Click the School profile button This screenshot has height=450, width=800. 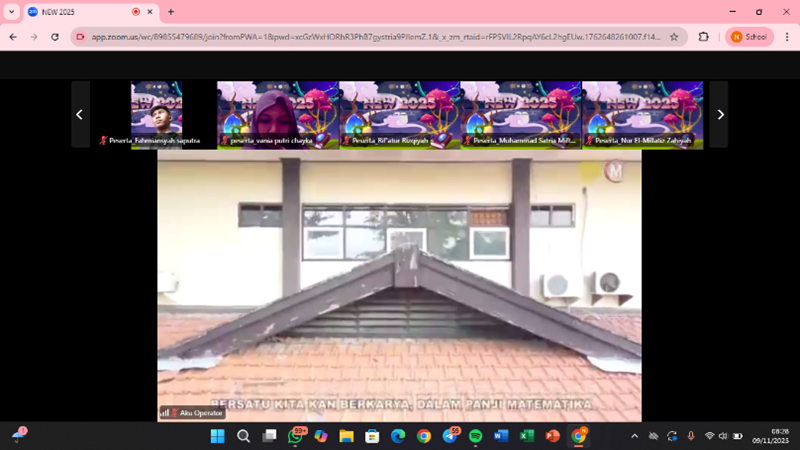[x=748, y=36]
